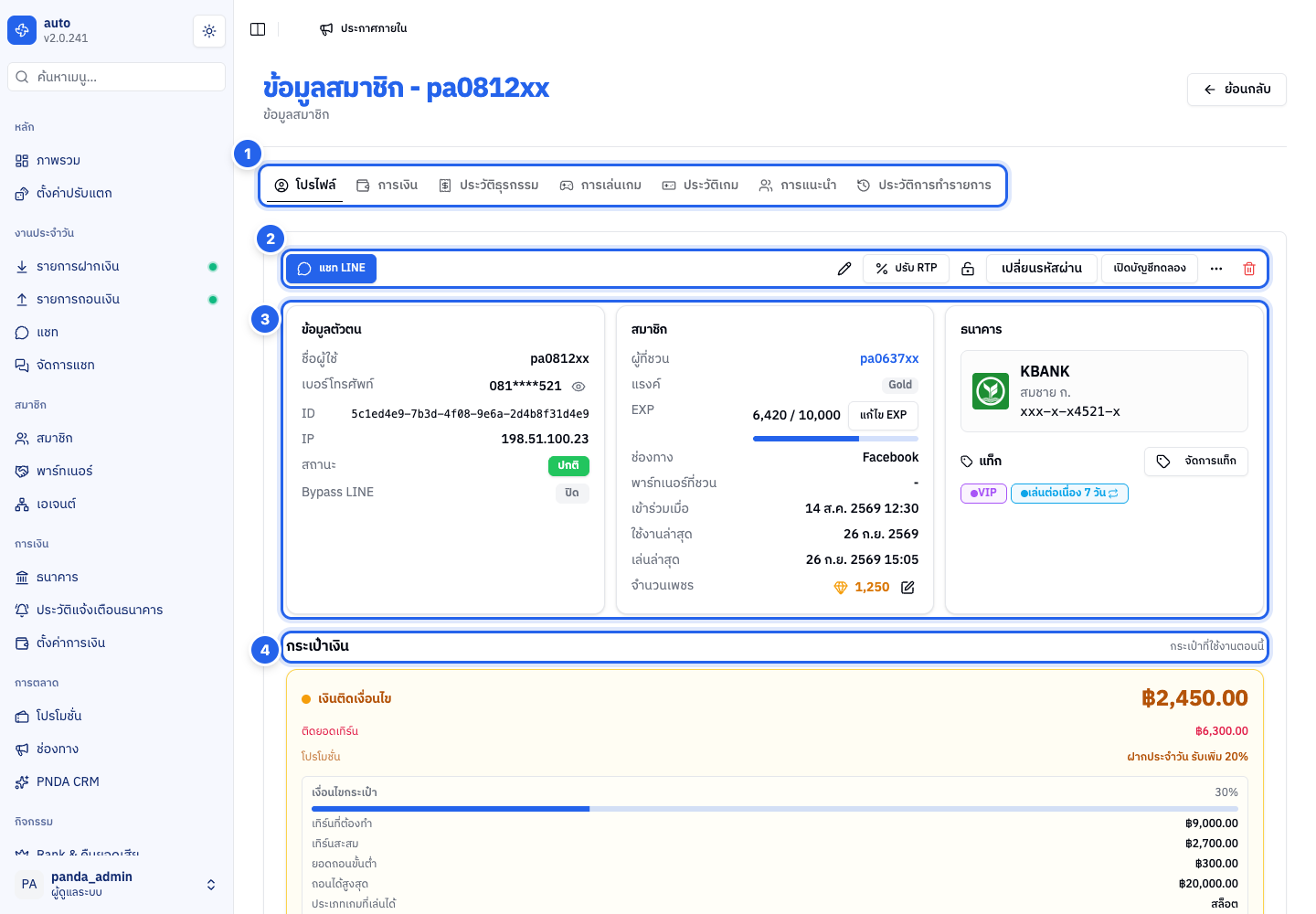
Task: Focus the ค้นหาเมนู search field
Action: (116, 77)
